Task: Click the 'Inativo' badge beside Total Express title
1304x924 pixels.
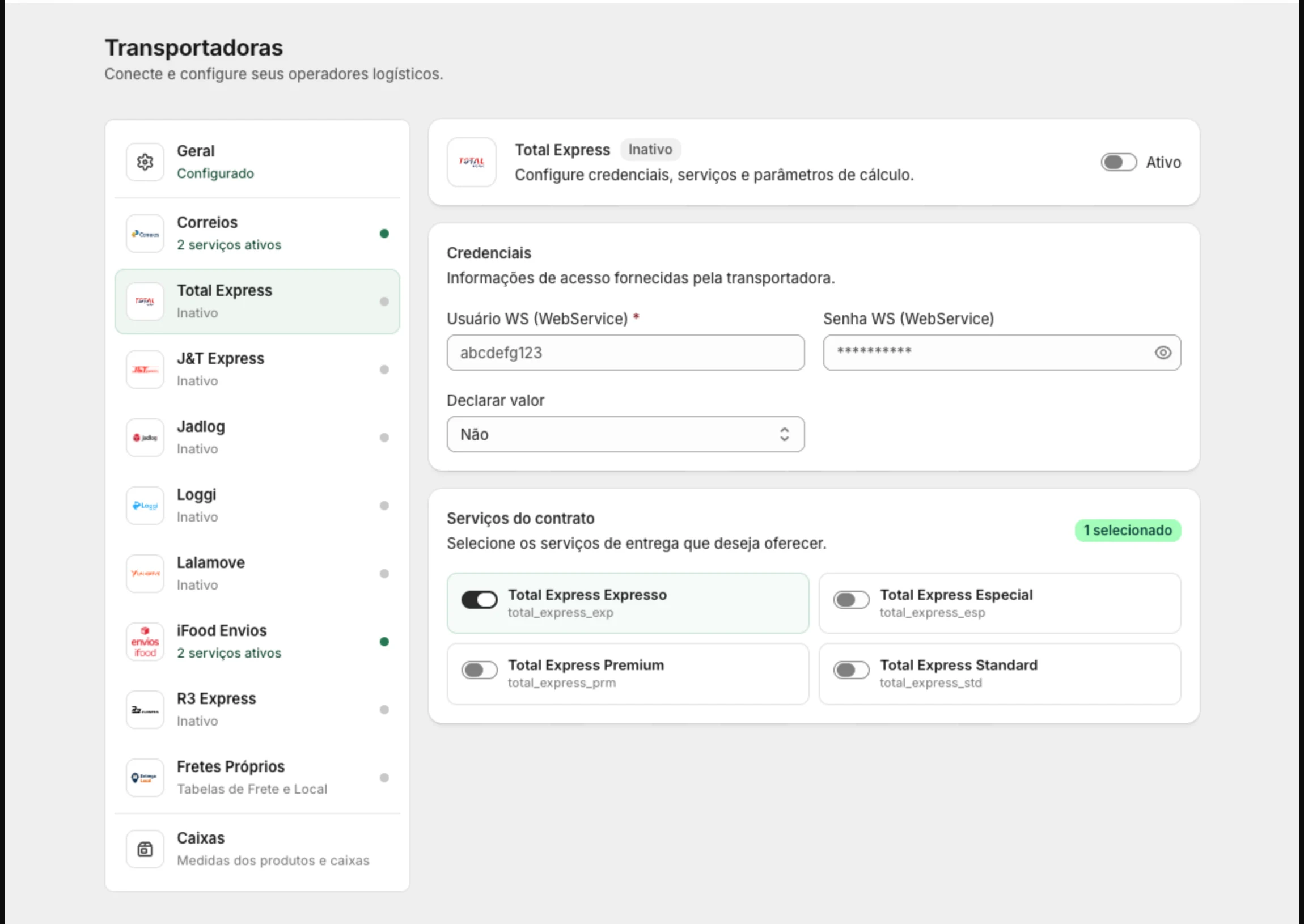Action: tap(650, 150)
